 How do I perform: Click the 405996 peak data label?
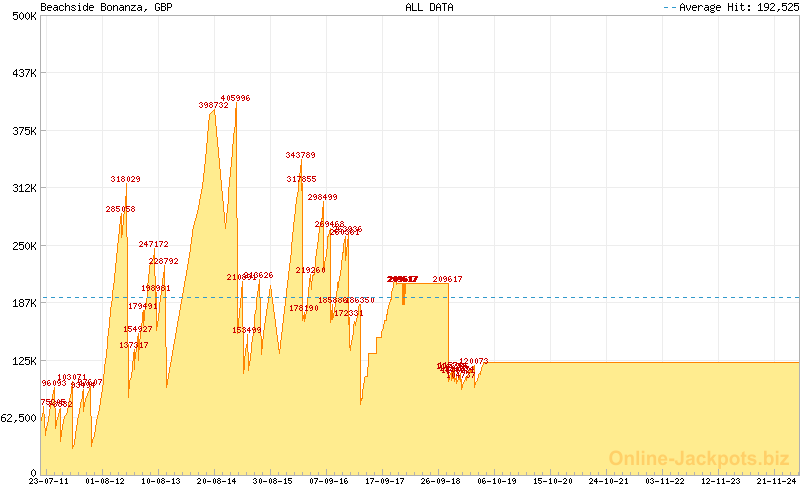[235, 98]
